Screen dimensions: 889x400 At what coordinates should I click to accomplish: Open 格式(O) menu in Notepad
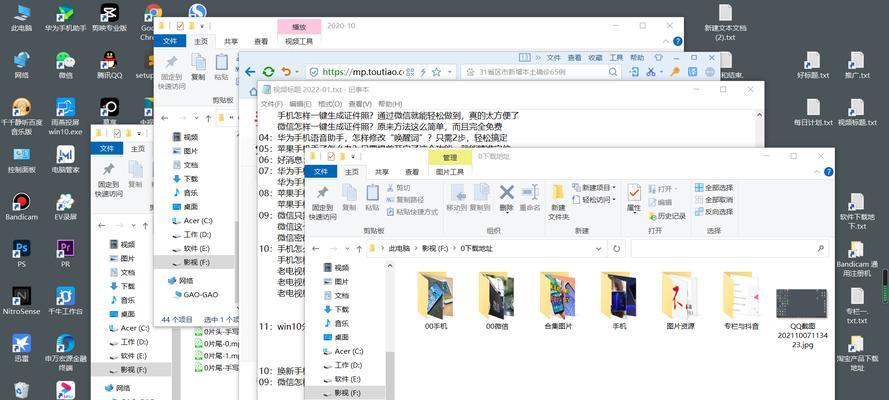[x=329, y=104]
